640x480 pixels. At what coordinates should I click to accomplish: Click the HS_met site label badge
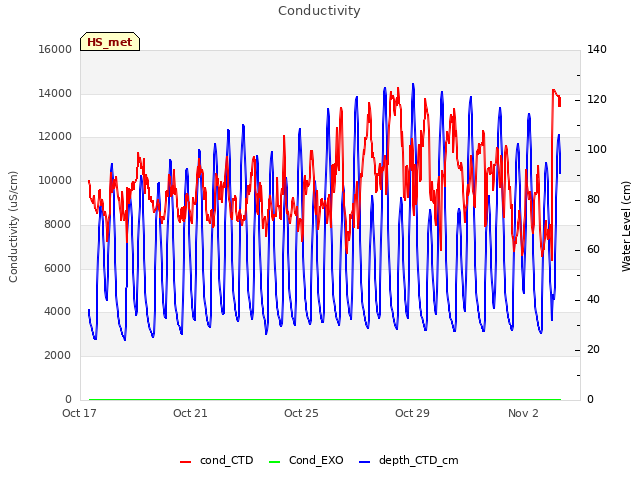(110, 42)
